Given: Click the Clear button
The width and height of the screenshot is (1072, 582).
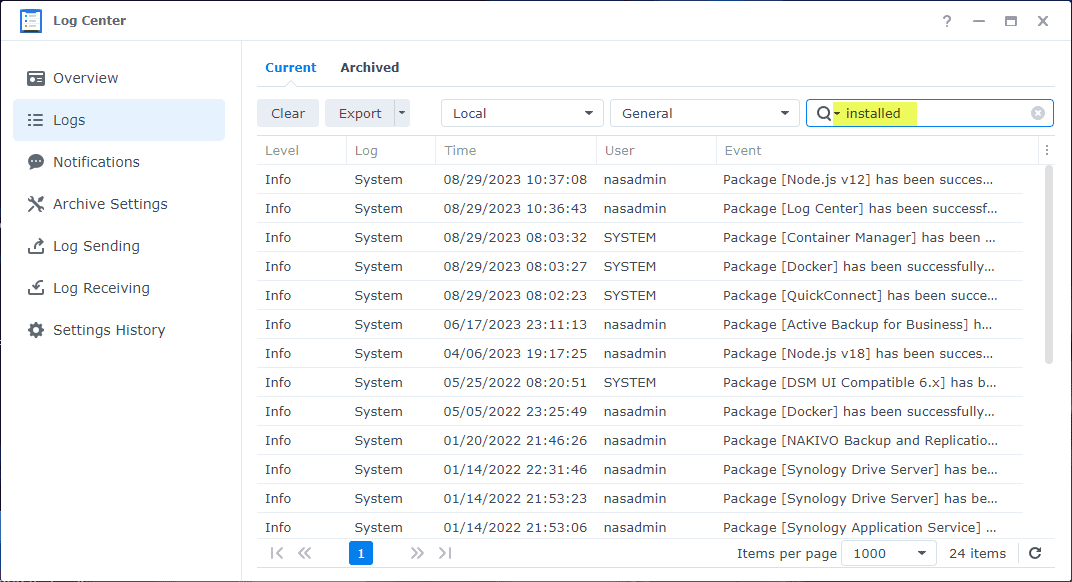Looking at the screenshot, I should (288, 113).
